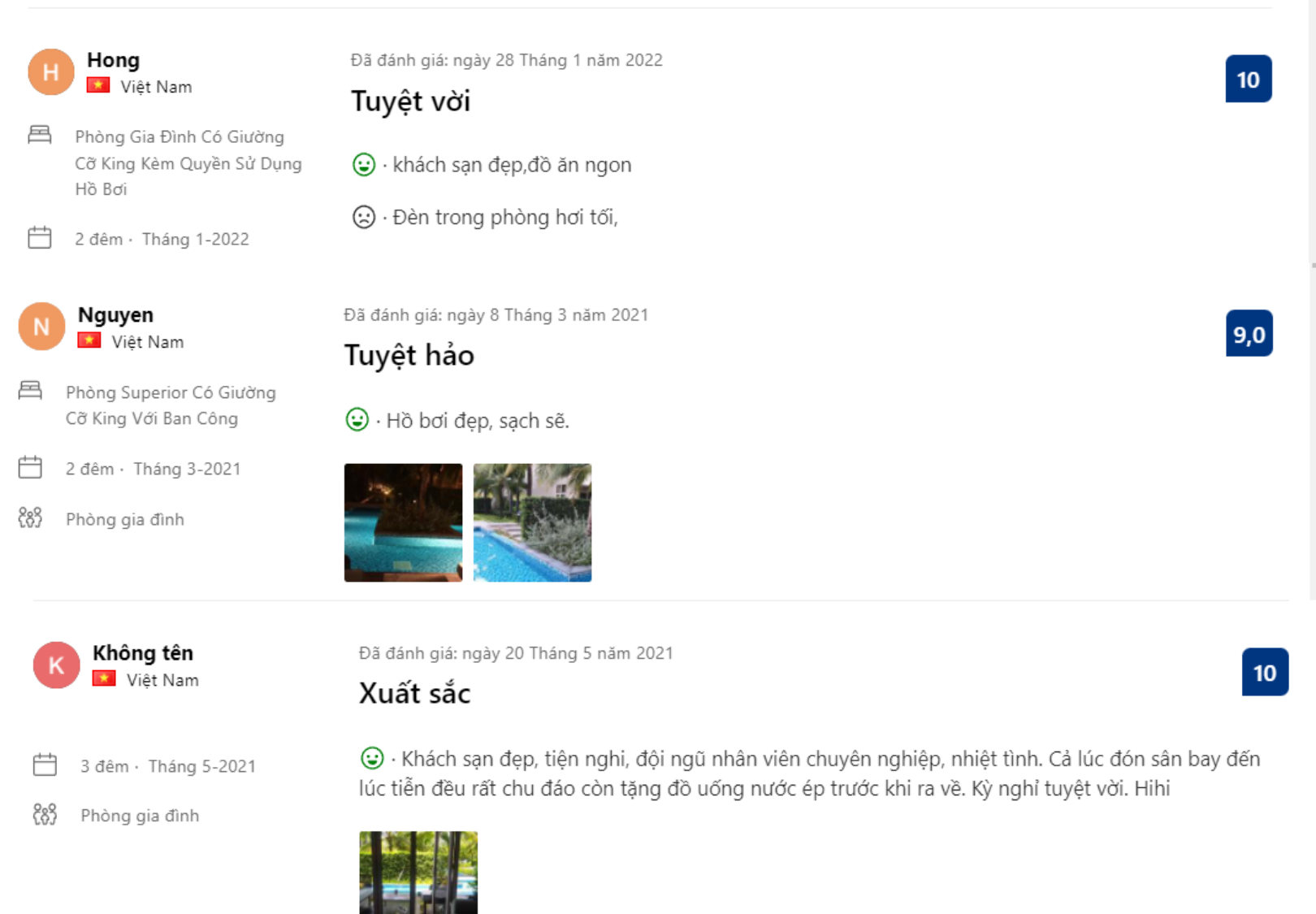Click green smiley beside Hồ bơi đẹp

pyautogui.click(x=357, y=420)
